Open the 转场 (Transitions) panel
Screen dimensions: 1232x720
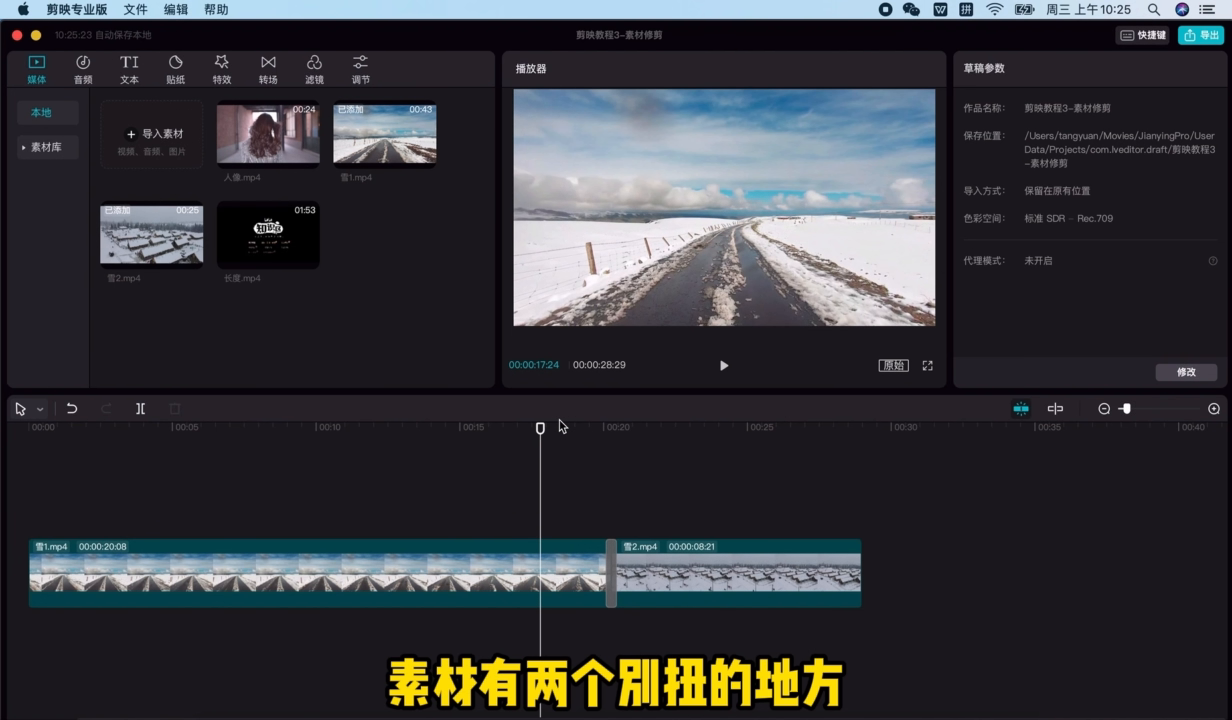point(268,69)
